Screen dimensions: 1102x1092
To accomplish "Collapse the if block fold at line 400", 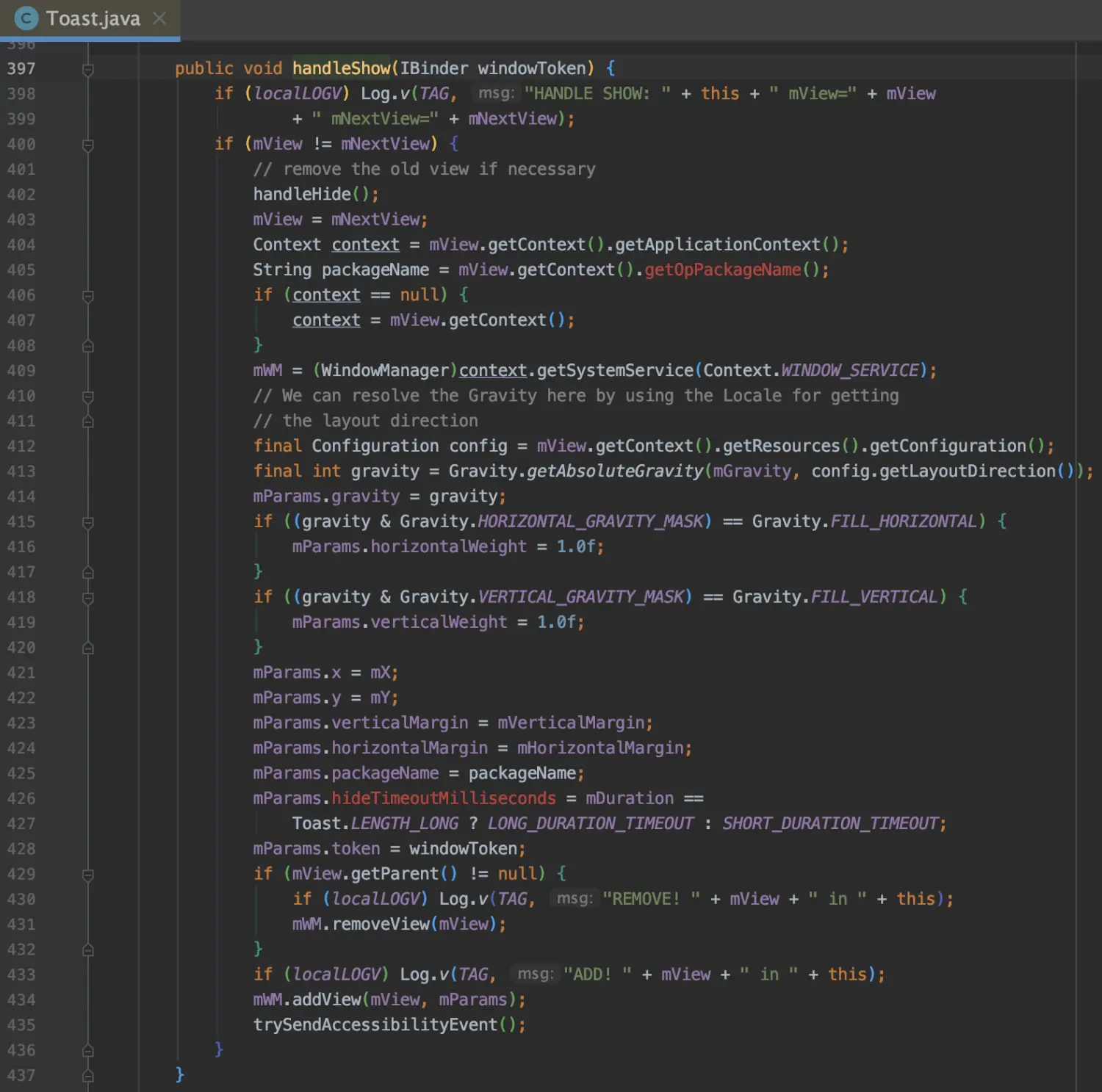I will point(88,145).
